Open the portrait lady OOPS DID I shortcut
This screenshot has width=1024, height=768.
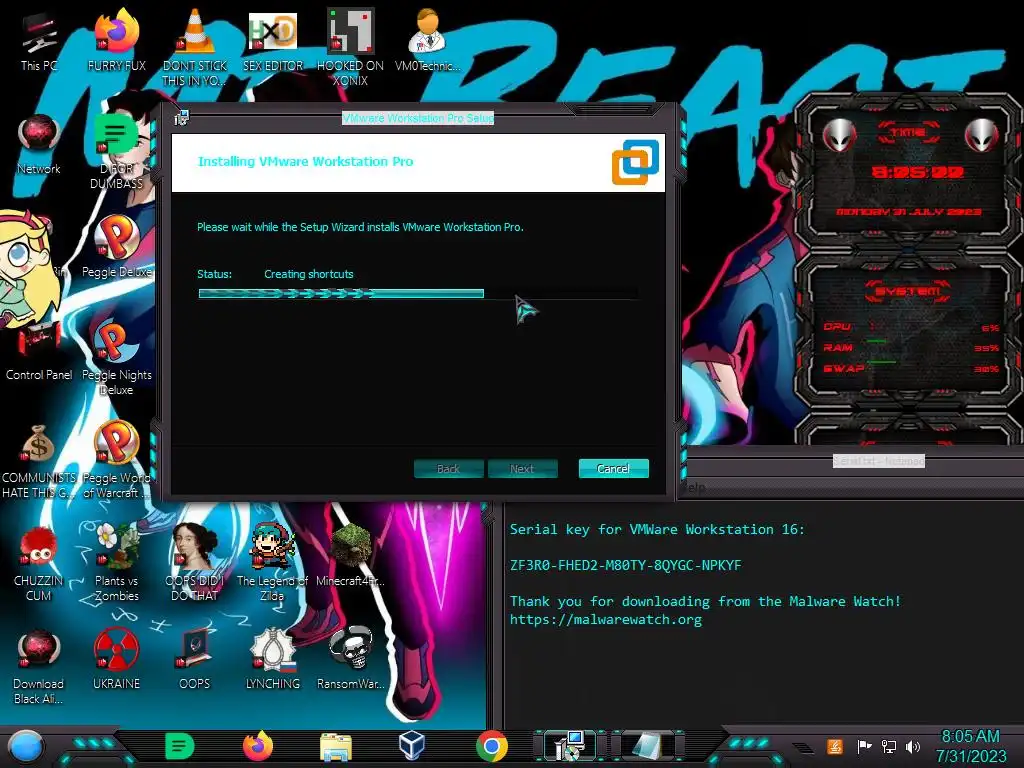(x=195, y=563)
